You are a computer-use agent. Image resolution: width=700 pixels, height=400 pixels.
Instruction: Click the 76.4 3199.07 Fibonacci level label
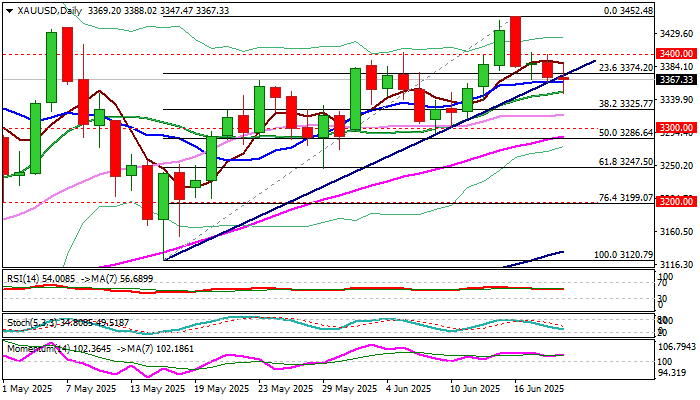click(625, 197)
